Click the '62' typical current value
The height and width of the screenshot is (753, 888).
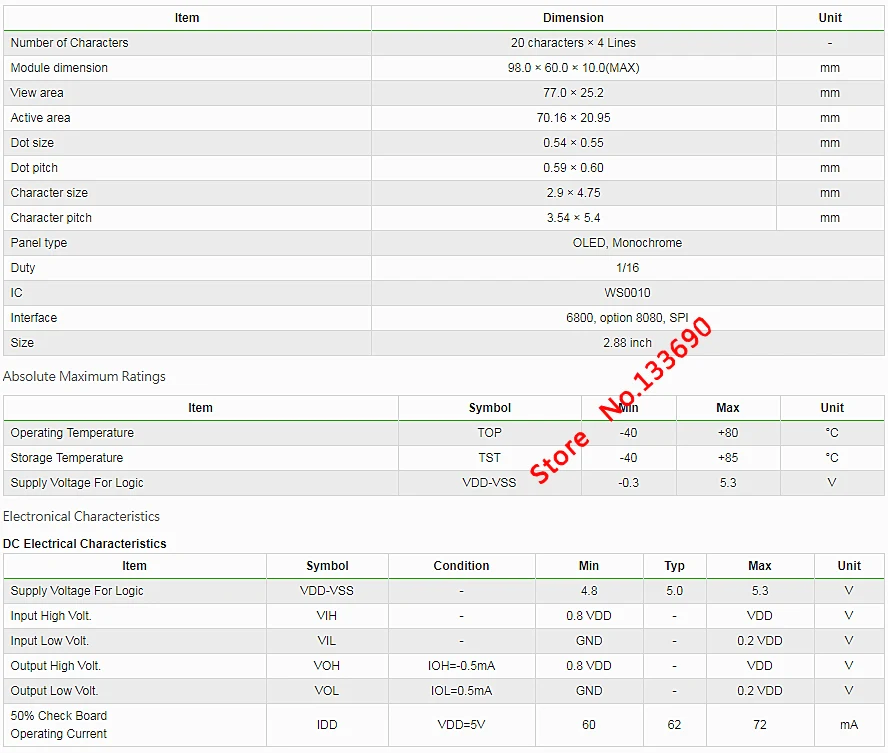pos(674,725)
